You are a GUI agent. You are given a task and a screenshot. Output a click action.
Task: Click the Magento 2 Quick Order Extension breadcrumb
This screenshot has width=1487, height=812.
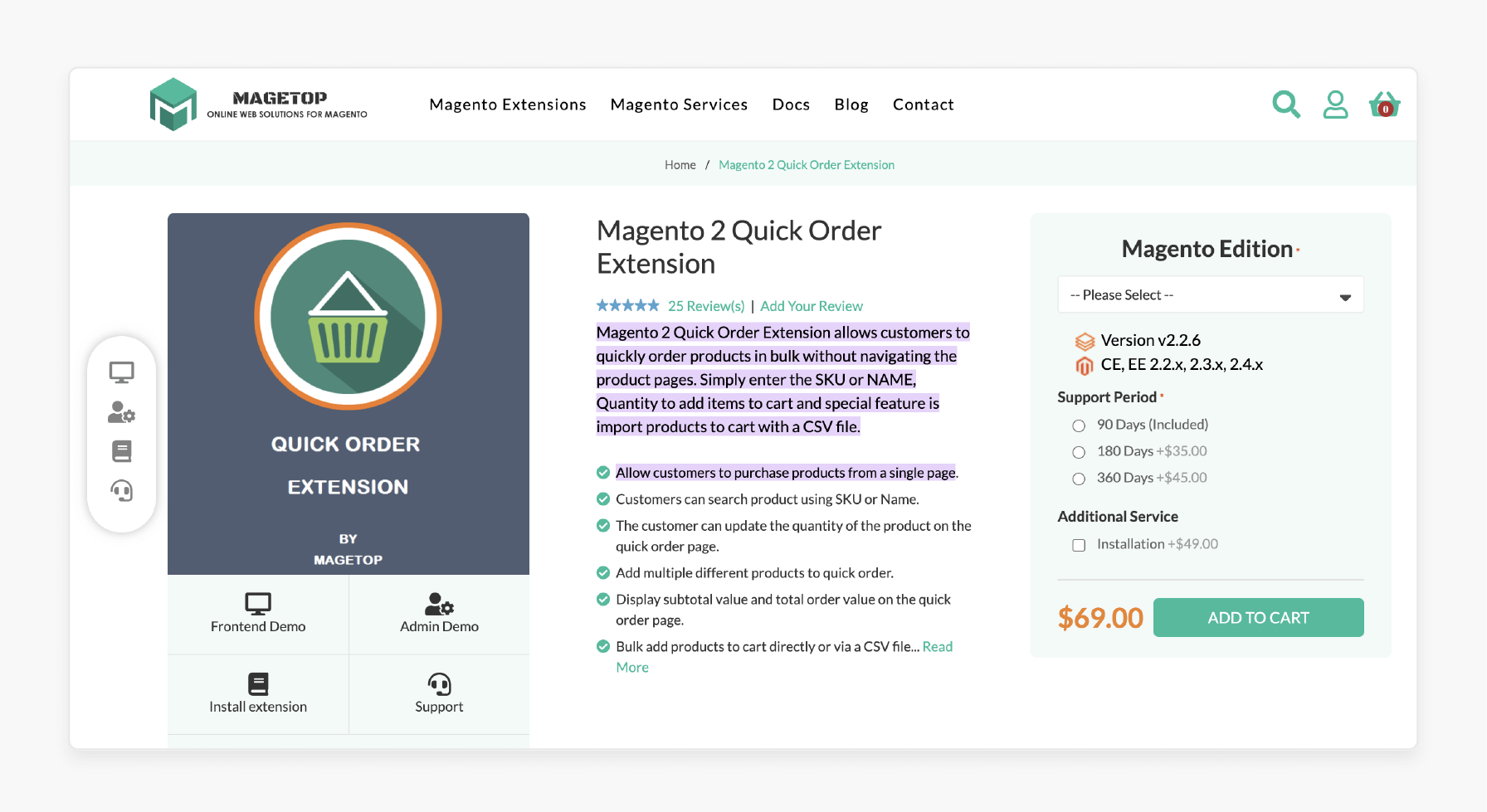(x=807, y=165)
